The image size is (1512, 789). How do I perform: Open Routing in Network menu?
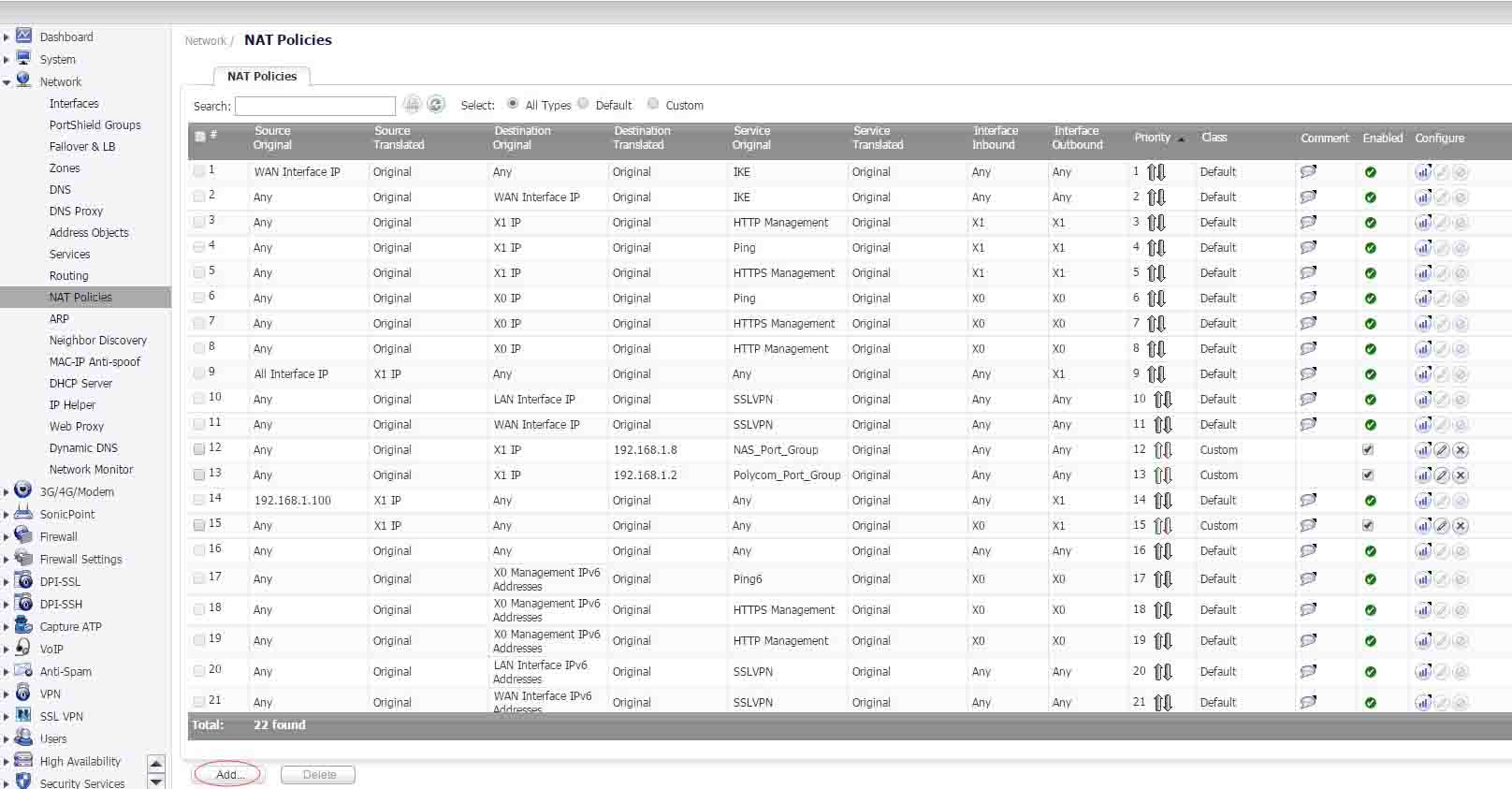click(68, 276)
